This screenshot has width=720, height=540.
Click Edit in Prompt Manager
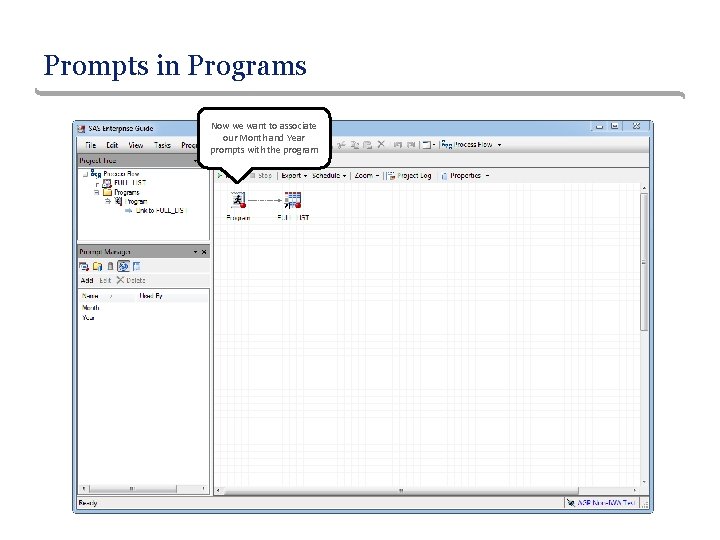pyautogui.click(x=105, y=280)
